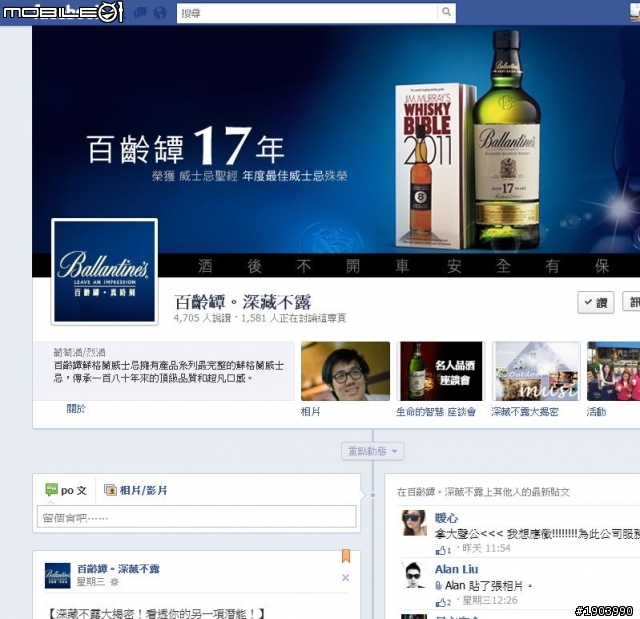Click the 4,705 人說讚 count text
Image resolution: width=640 pixels, height=619 pixels.
[x=202, y=318]
